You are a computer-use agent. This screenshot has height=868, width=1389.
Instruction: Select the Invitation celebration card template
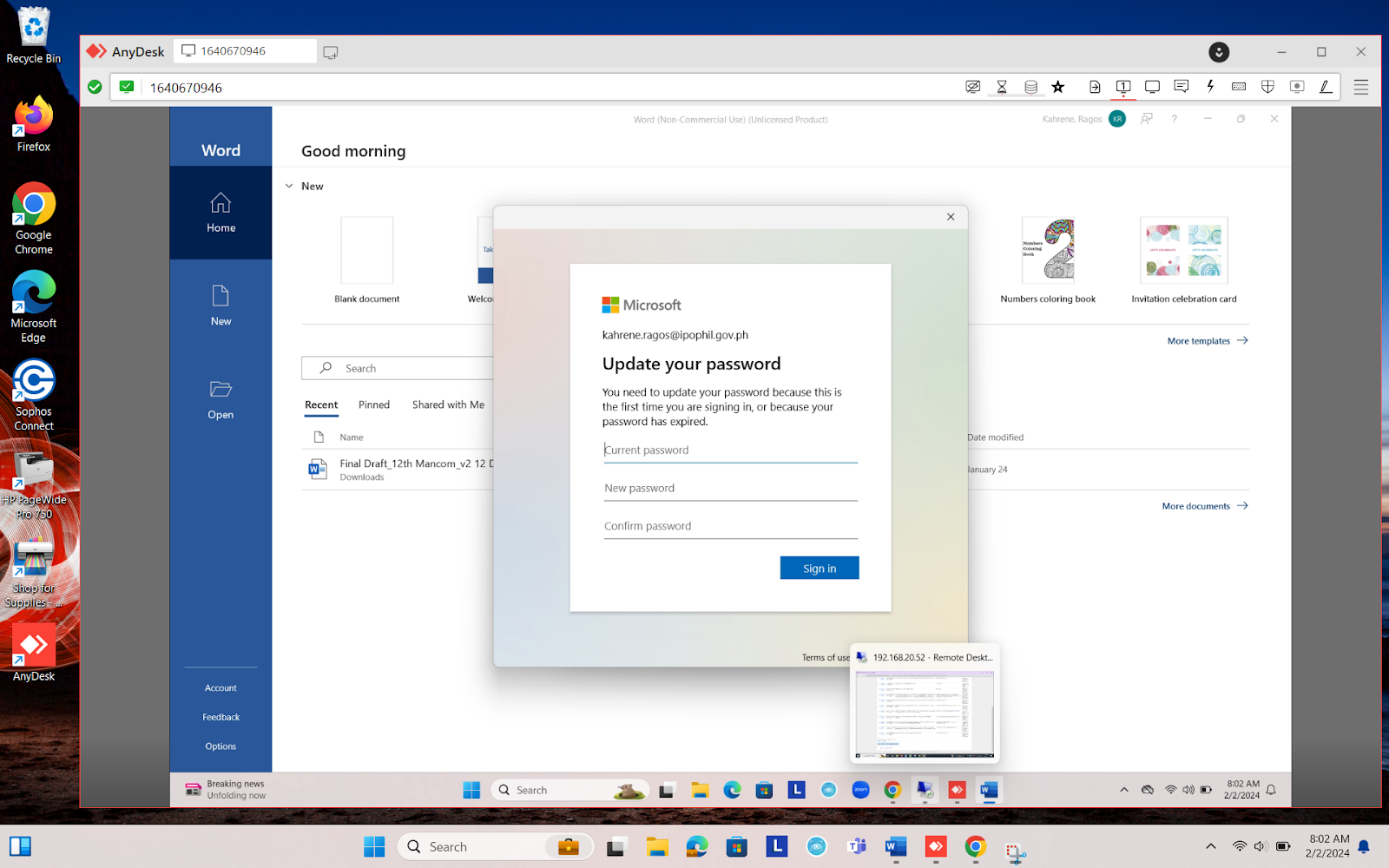coord(1184,260)
